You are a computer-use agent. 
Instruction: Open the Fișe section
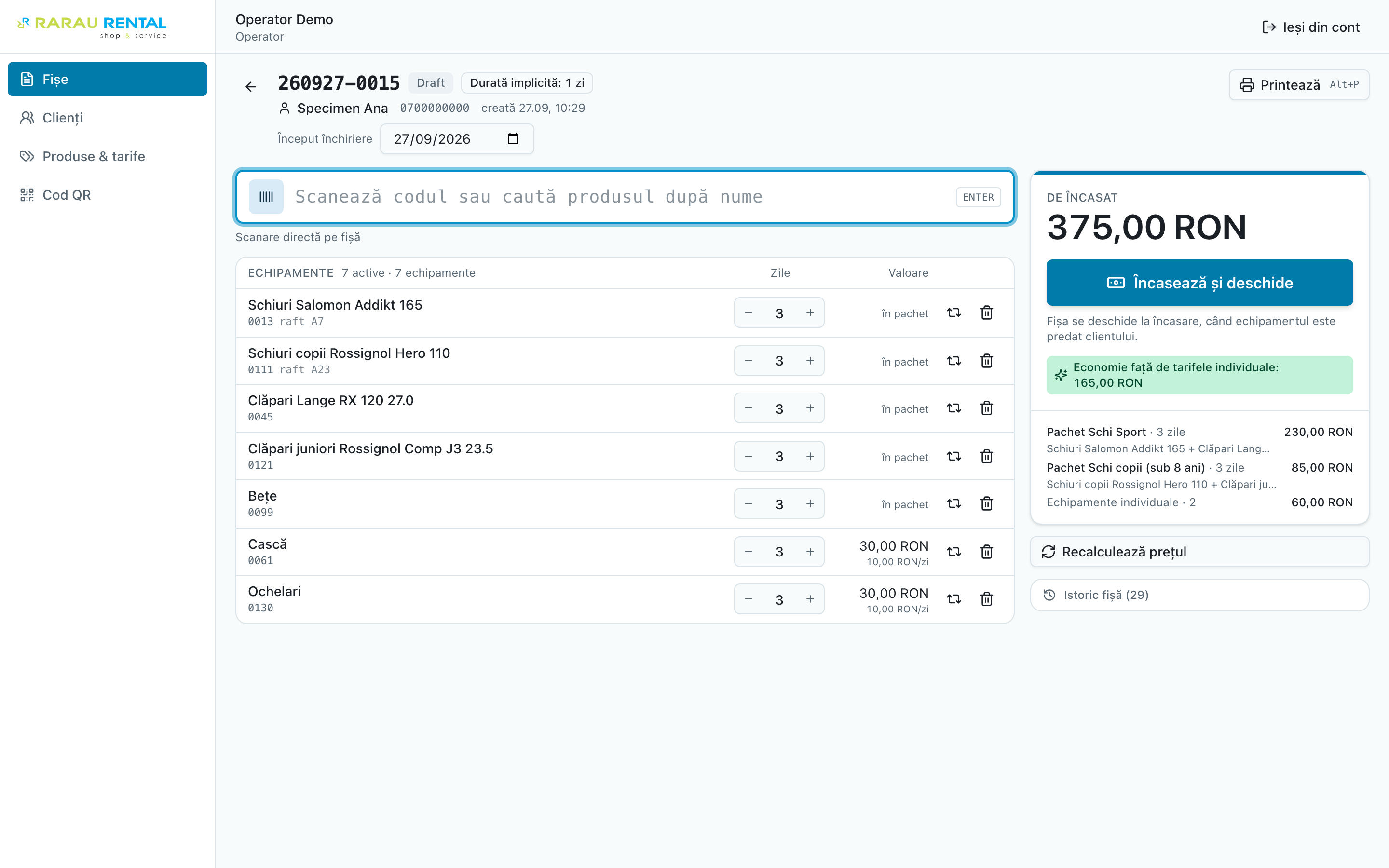pos(108,79)
